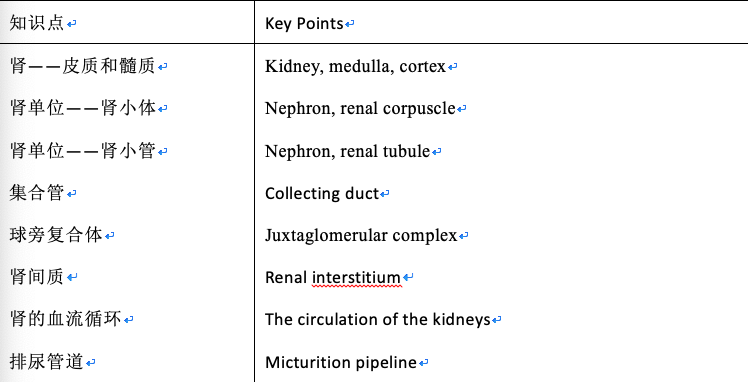Click The circulation of the kidneys text
Screen dimensions: 748x382
point(378,319)
